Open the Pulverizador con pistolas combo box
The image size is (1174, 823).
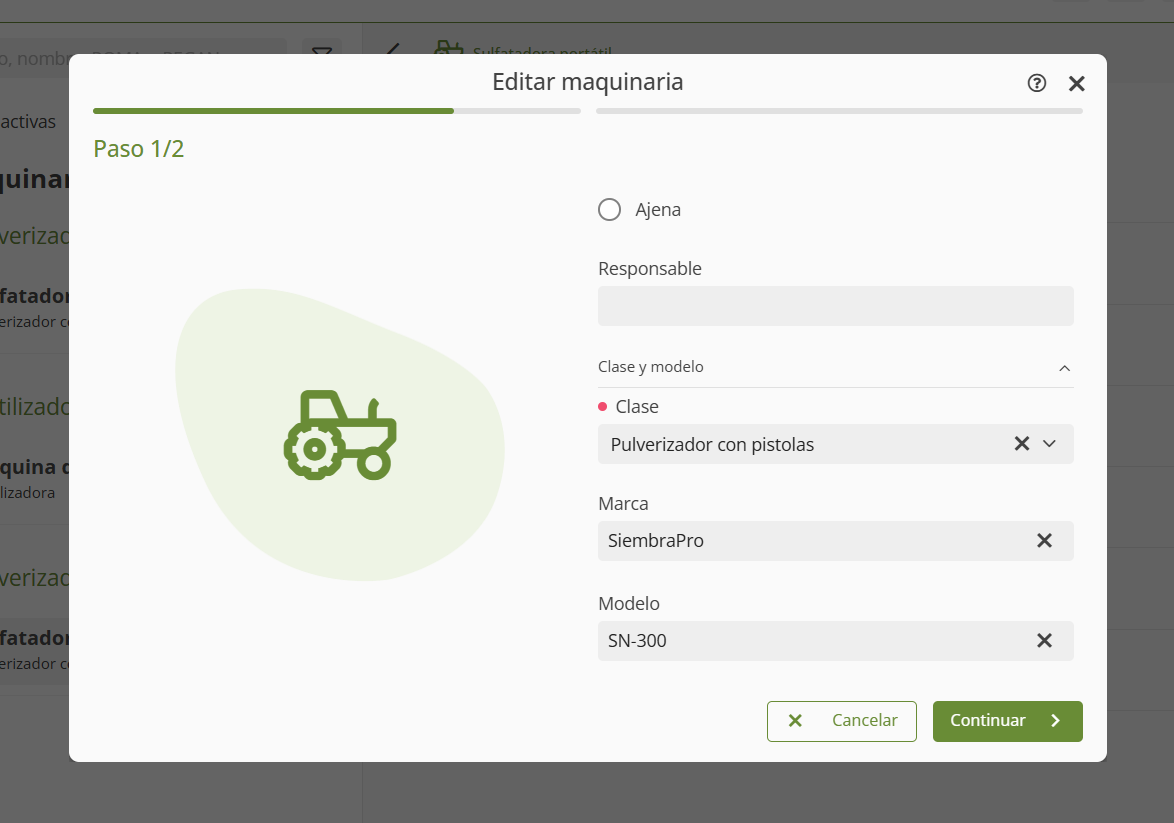point(800,444)
